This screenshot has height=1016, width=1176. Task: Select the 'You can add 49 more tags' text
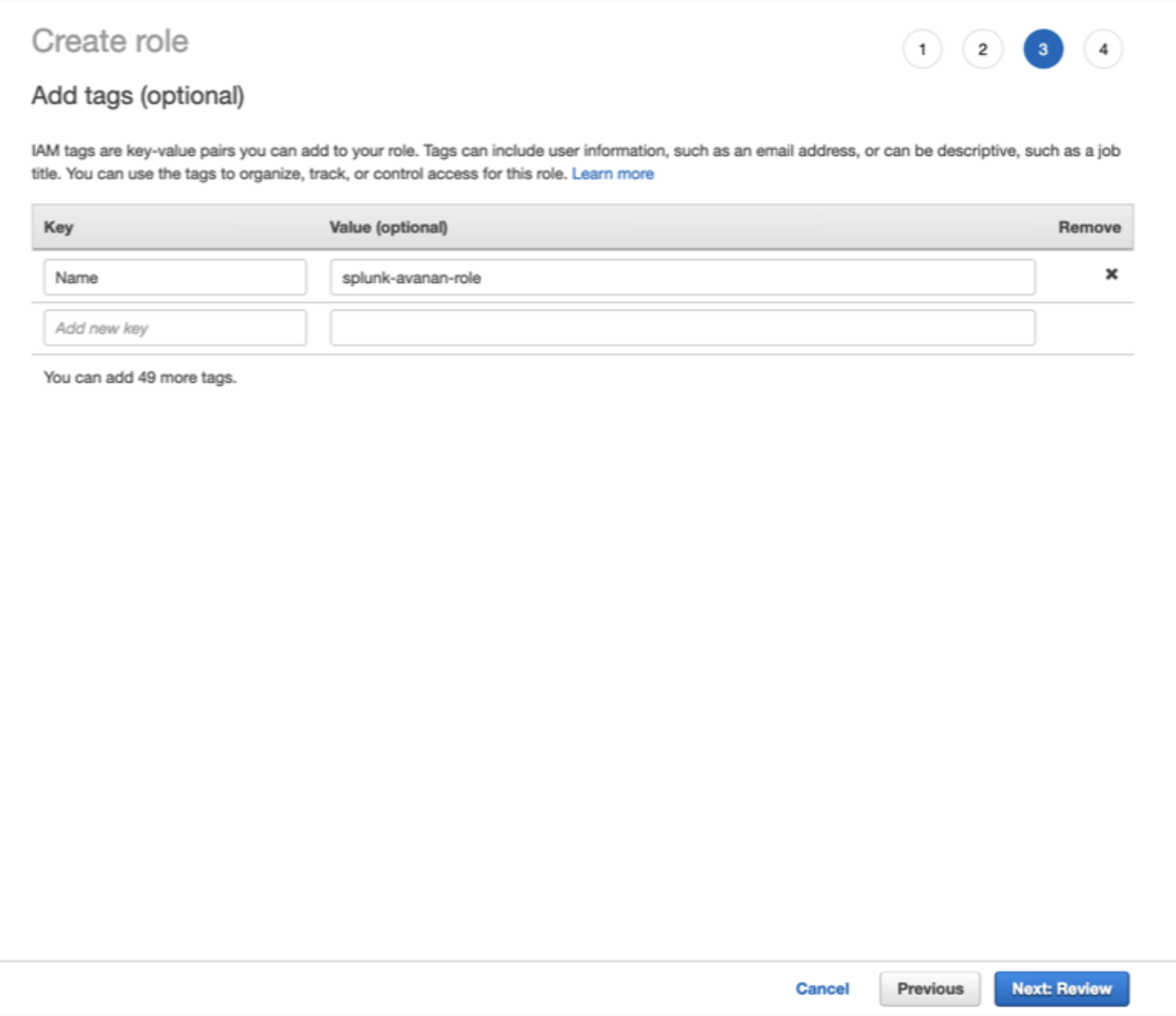click(x=140, y=377)
